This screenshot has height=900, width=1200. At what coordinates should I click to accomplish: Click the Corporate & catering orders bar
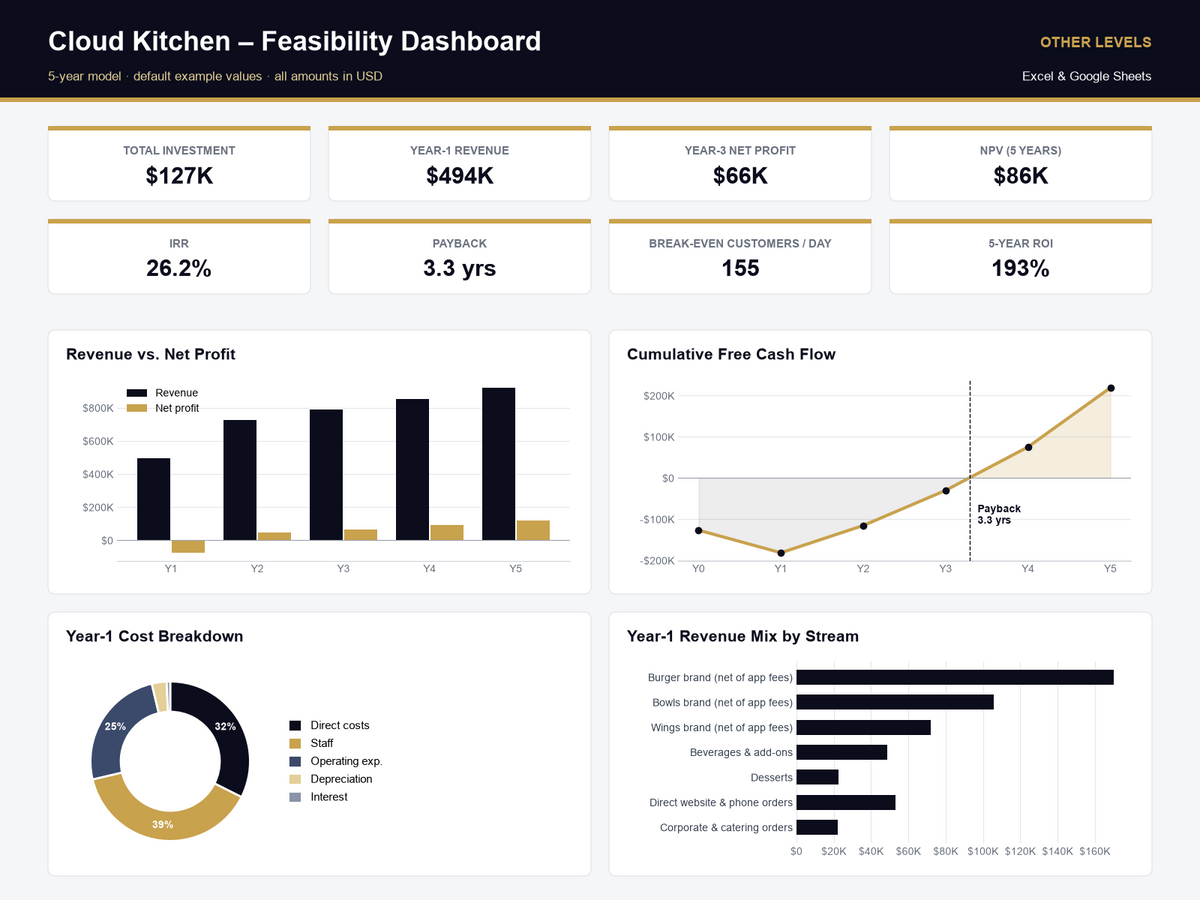tap(817, 827)
